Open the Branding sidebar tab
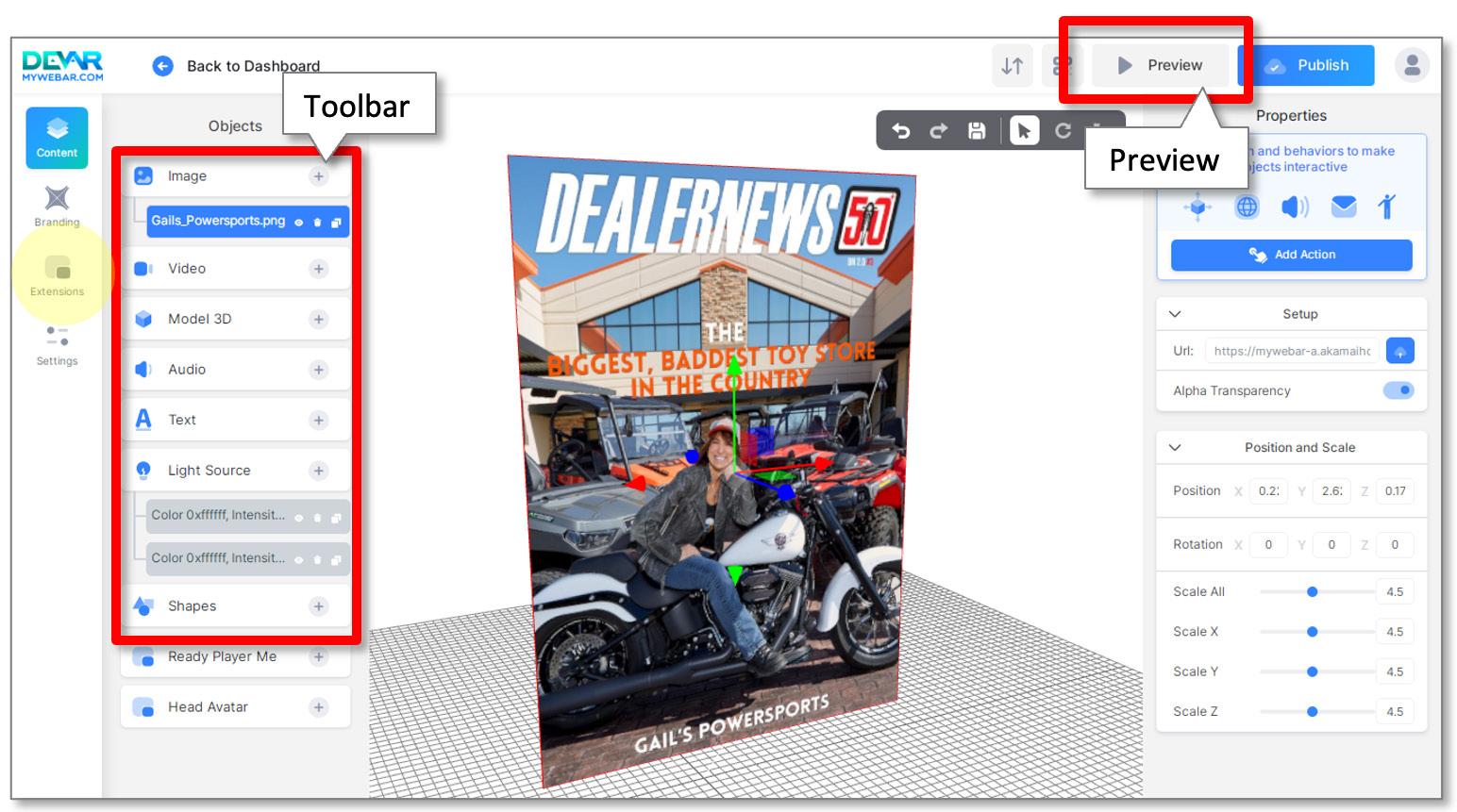Viewport: 1457px width, 812px height. 57,207
